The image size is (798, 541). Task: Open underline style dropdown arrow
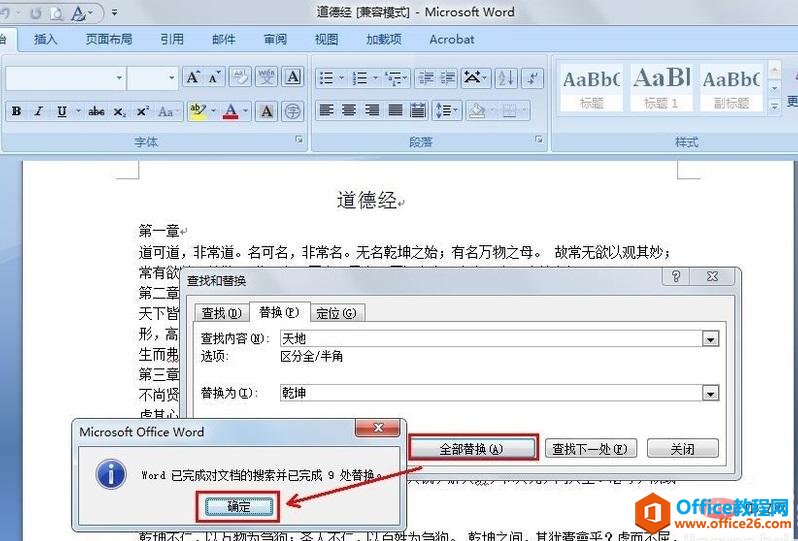click(x=78, y=111)
